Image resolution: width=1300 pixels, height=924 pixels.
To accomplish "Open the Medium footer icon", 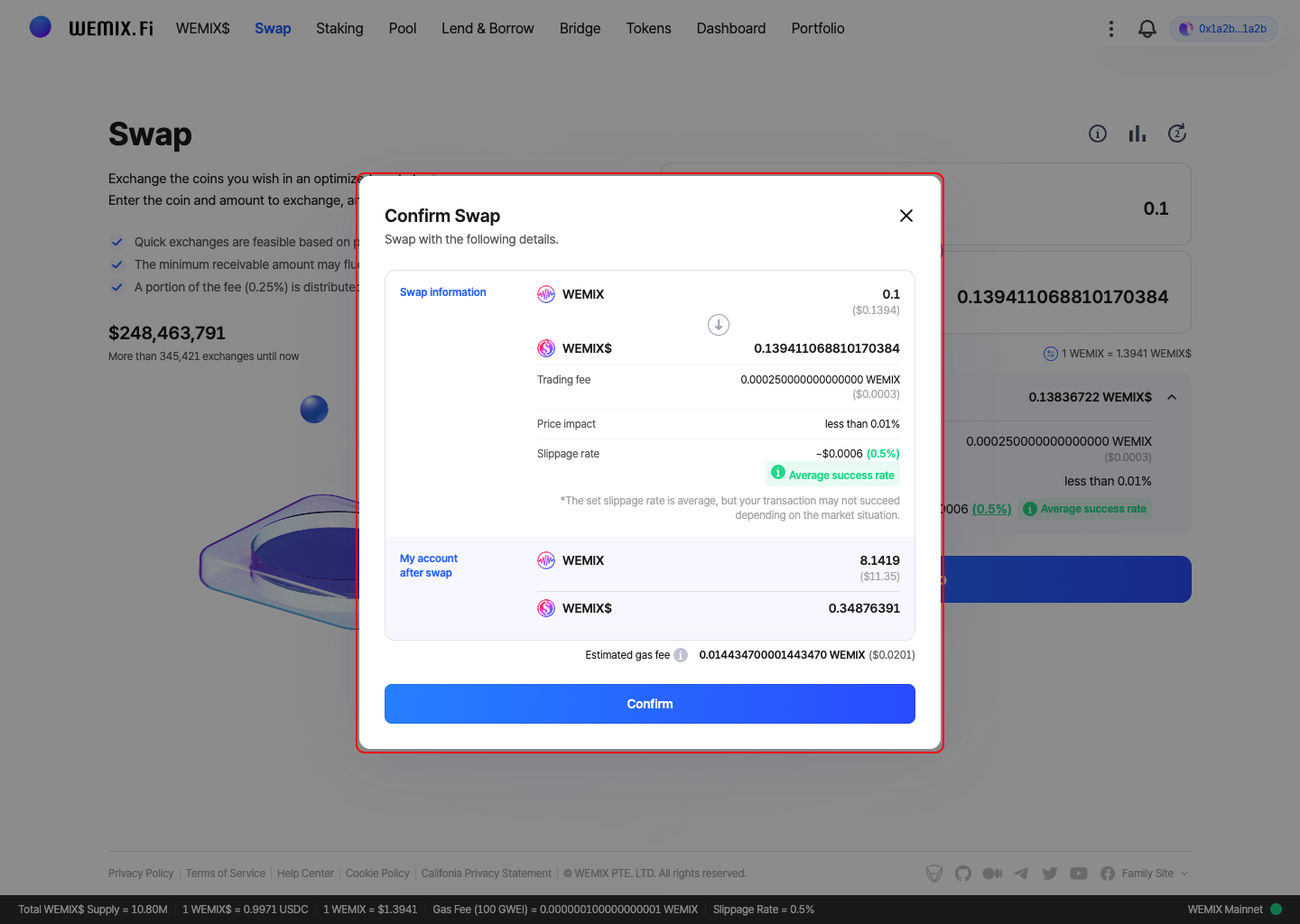I will pos(992,873).
